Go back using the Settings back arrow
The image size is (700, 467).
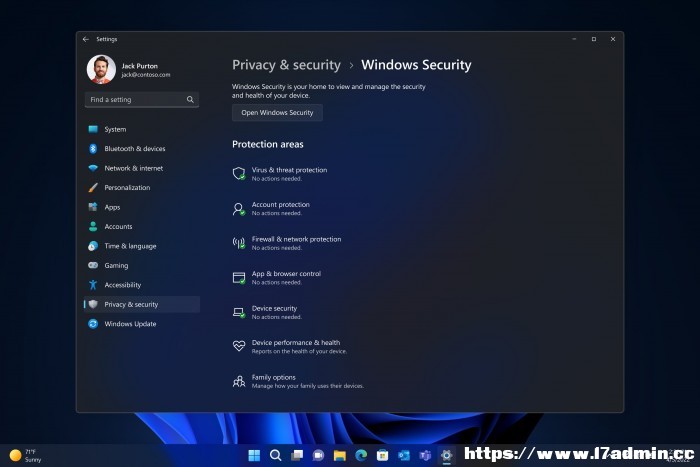[x=86, y=39]
